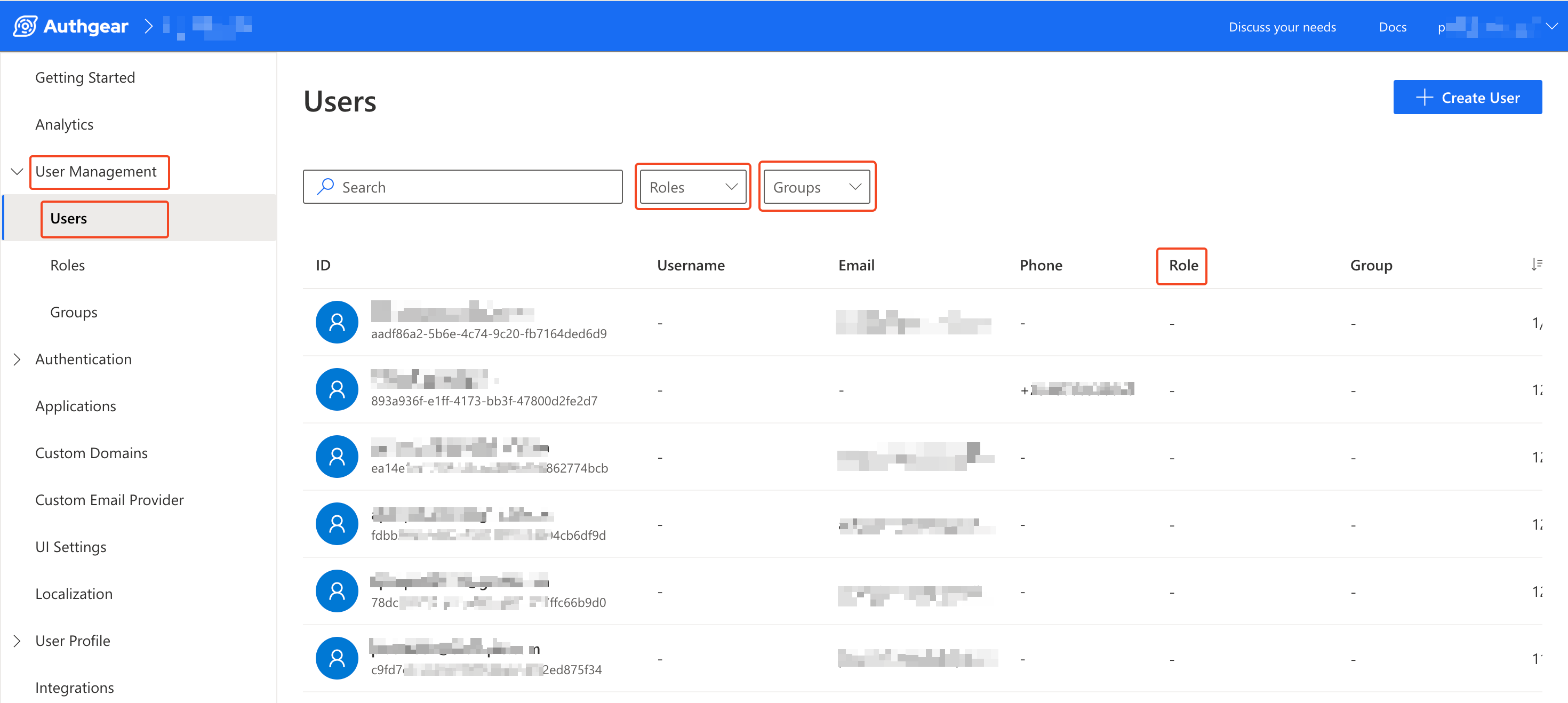Open the Docs link
This screenshot has height=703, width=1568.
coord(1391,27)
